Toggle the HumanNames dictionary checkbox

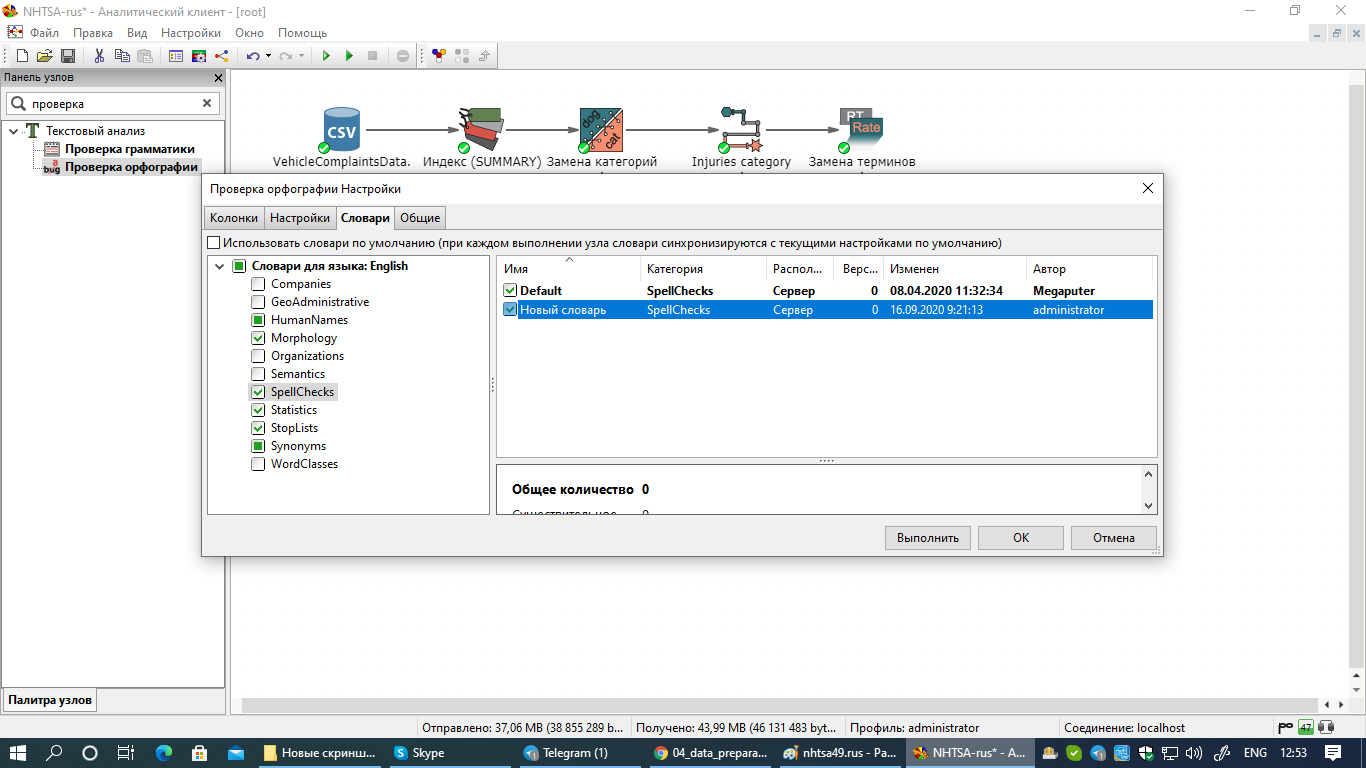(x=258, y=320)
